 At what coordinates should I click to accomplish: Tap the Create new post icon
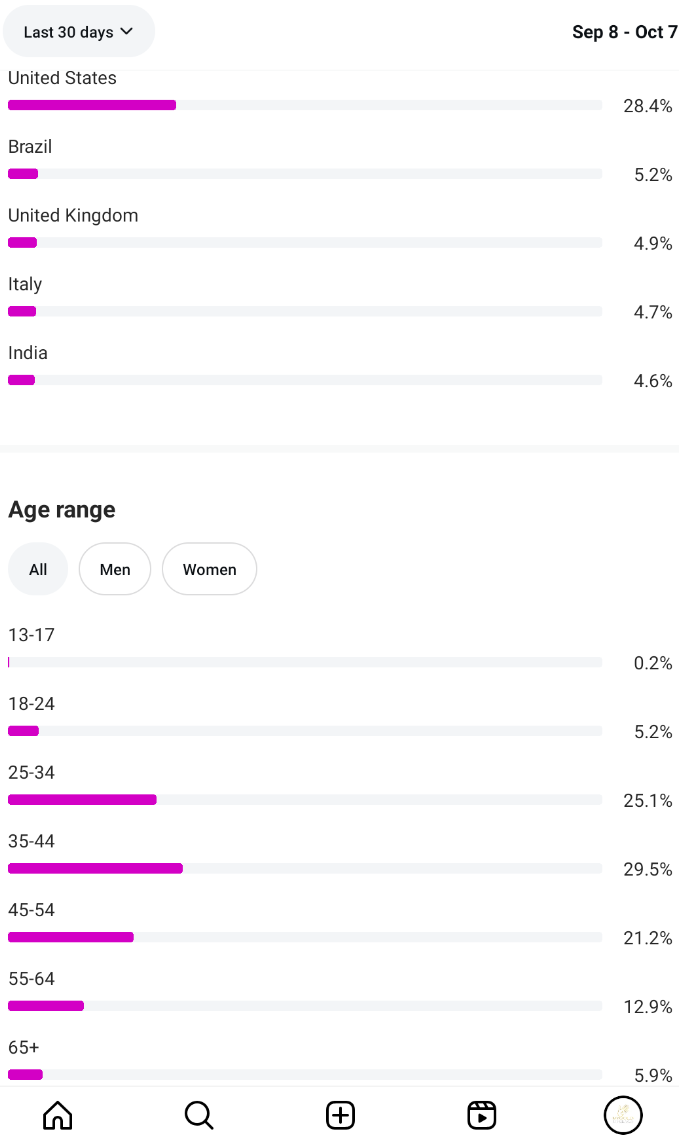click(x=340, y=1115)
